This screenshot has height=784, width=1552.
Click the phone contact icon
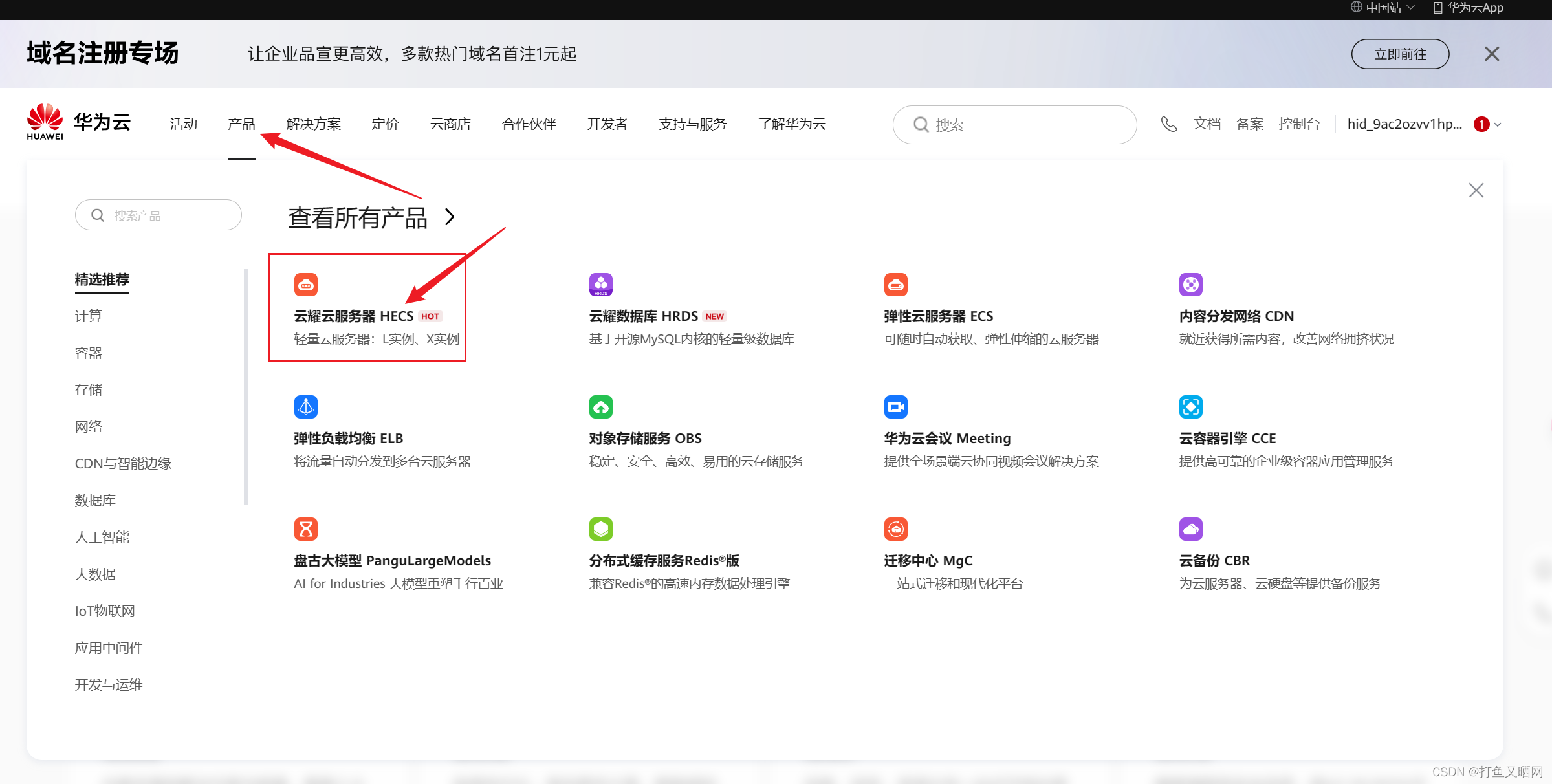pyautogui.click(x=1168, y=124)
